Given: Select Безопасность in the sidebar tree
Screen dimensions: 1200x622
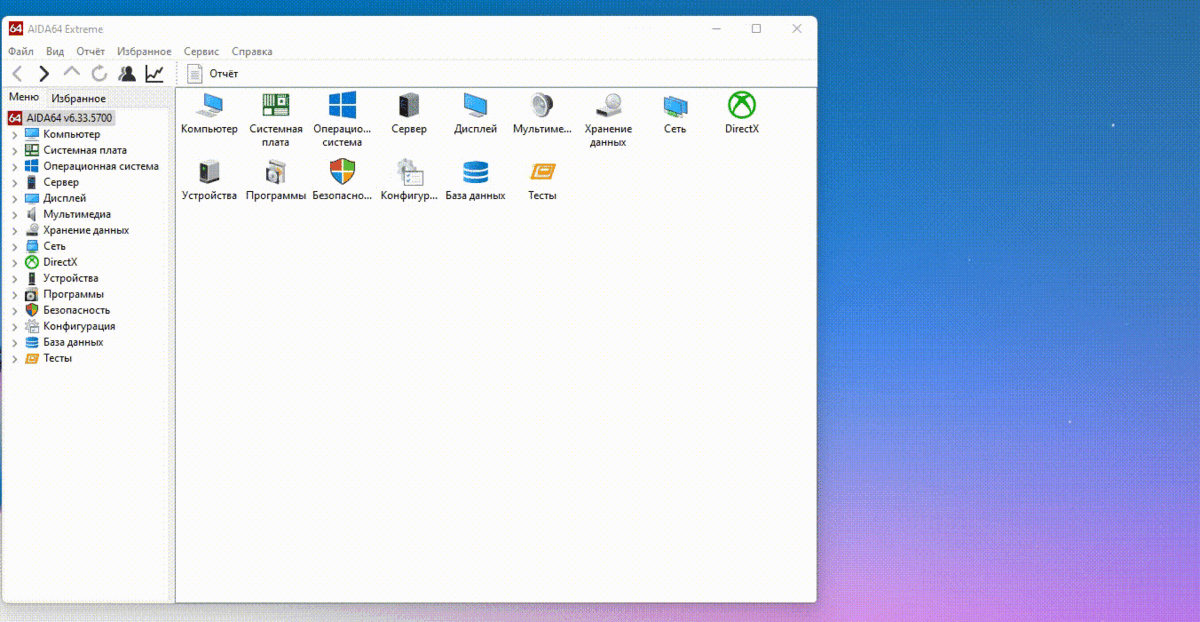Looking at the screenshot, I should click(x=77, y=310).
